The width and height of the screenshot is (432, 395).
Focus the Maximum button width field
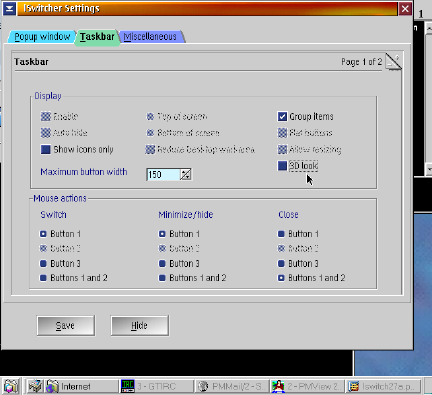click(163, 174)
